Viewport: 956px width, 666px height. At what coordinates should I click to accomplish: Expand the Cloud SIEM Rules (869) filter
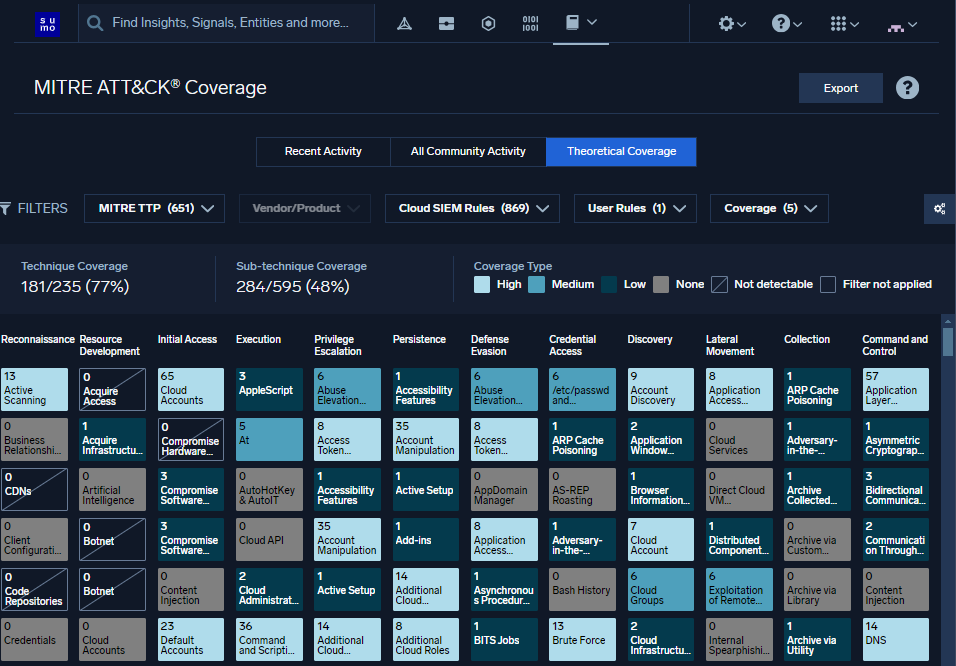pos(473,208)
